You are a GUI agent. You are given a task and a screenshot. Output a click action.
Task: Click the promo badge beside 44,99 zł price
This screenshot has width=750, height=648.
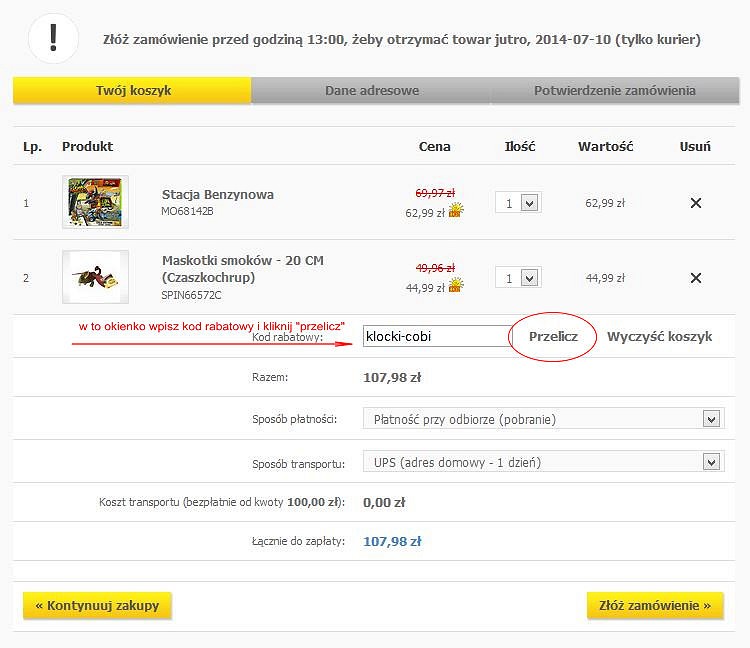point(456,286)
